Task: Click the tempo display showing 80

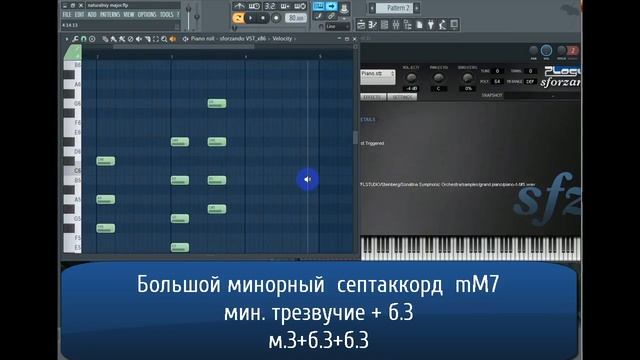Action: point(296,18)
